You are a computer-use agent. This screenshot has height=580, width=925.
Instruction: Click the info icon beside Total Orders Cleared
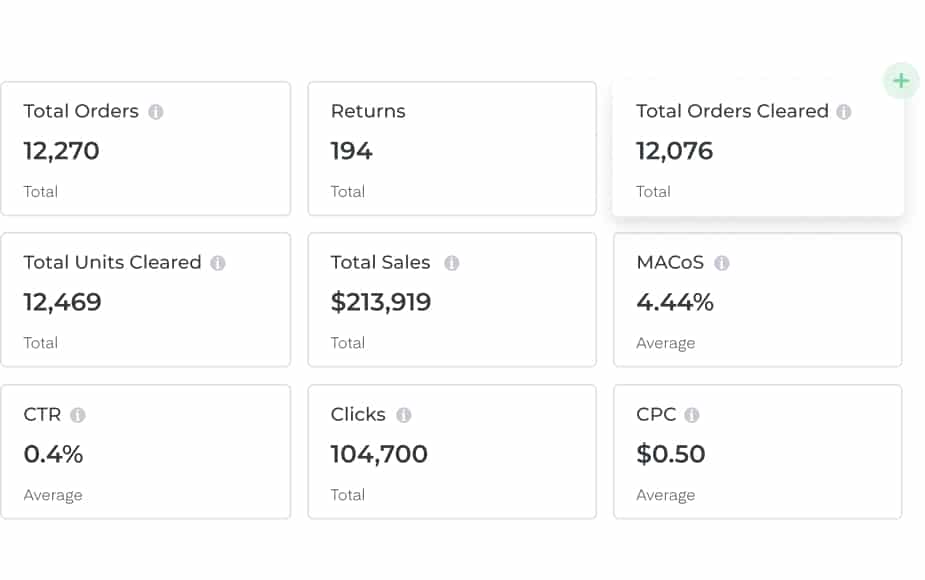pos(844,112)
